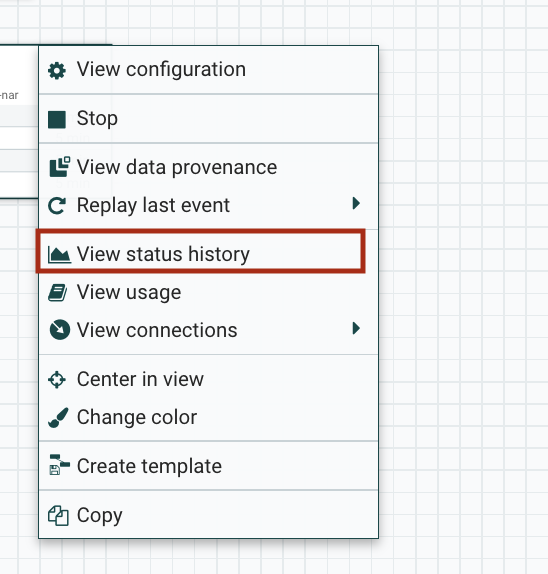The width and height of the screenshot is (548, 574).
Task: Open View status history
Action: click(x=208, y=254)
